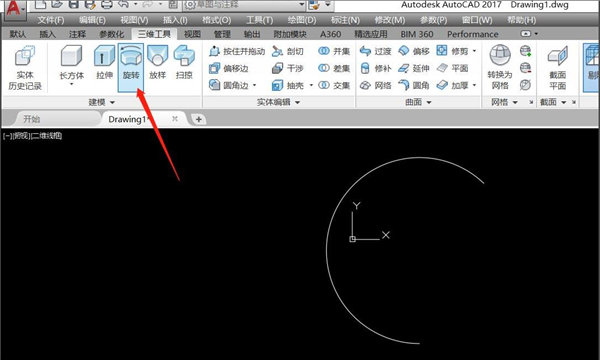
Task: Click the 加厚 (Thicken) tool
Action: coord(452,85)
